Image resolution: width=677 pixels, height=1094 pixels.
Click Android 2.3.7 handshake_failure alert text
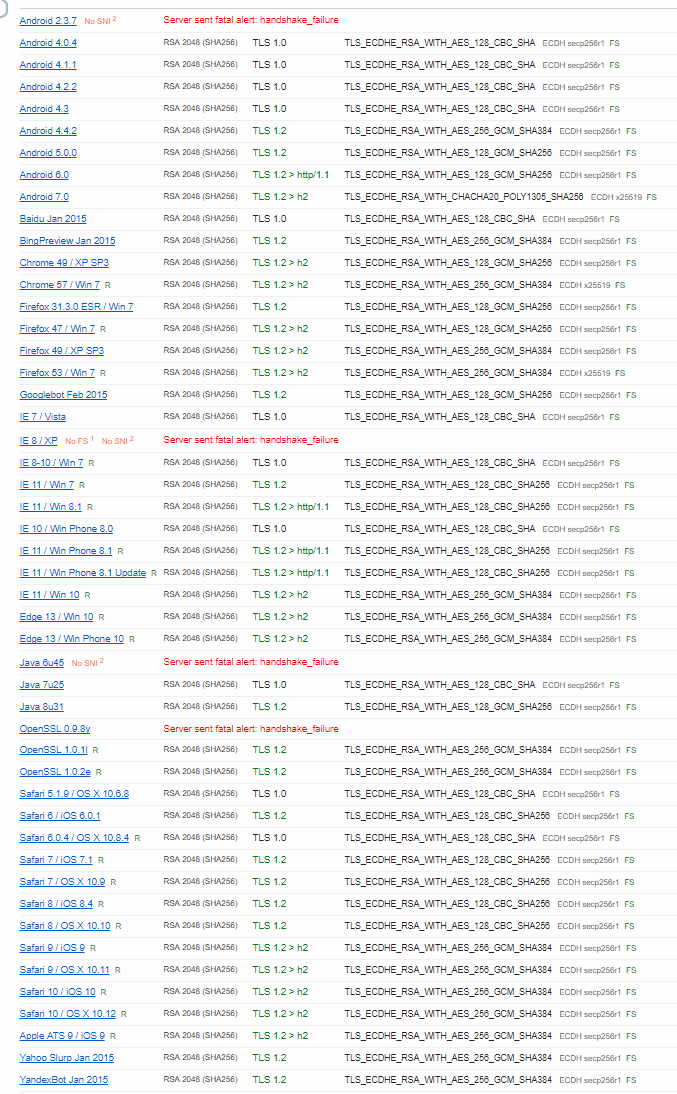pyautogui.click(x=251, y=20)
